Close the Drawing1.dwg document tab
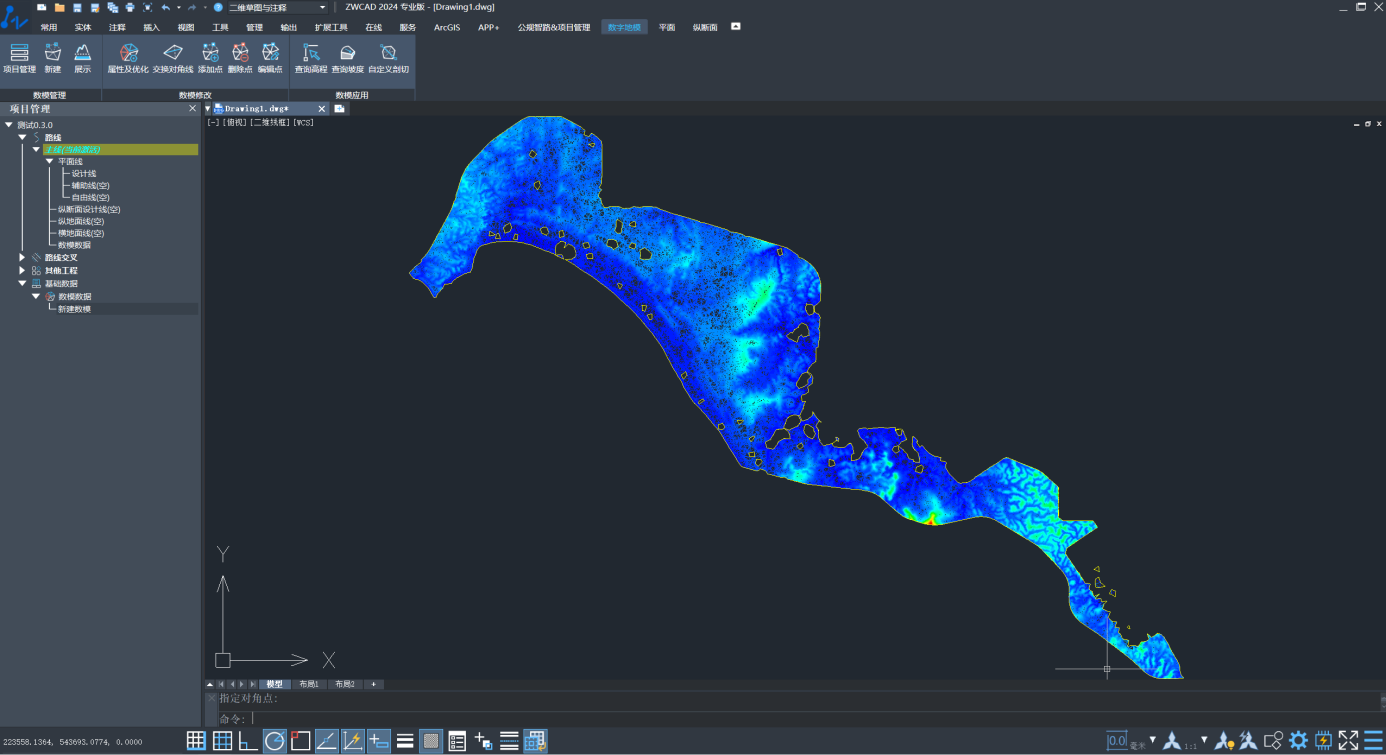Image resolution: width=1386 pixels, height=755 pixels. (322, 108)
